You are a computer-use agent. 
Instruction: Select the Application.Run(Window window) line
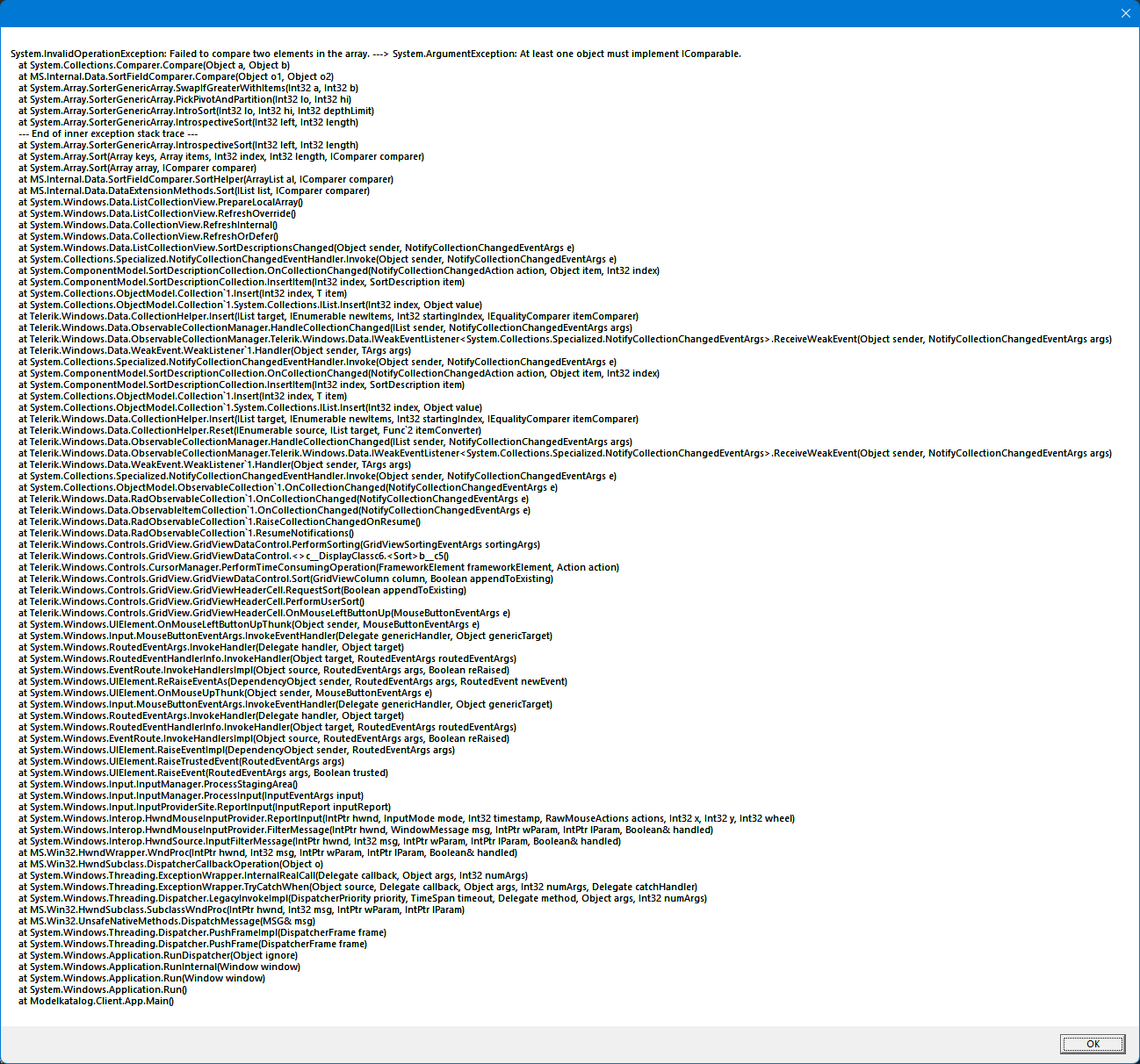[x=142, y=978]
